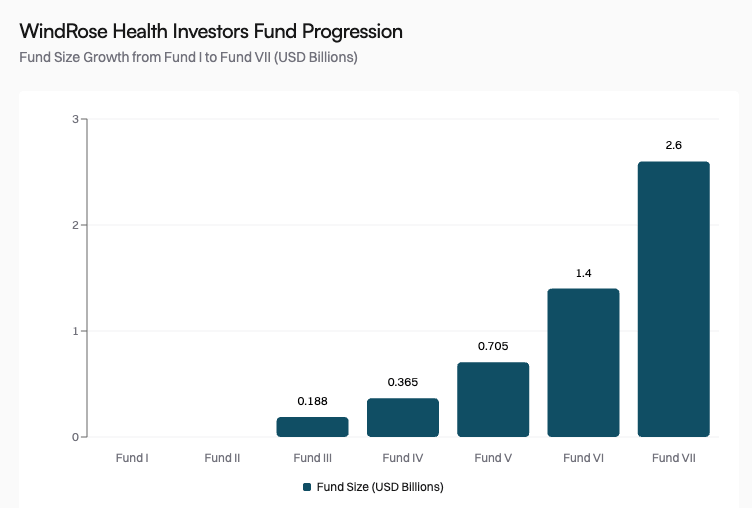
Task: Select the 0.705 data label
Action: point(493,346)
